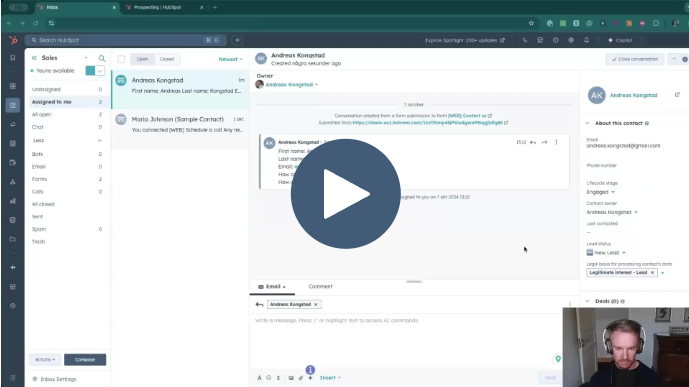Open the Sales inbox switcher dropdown
The image size is (689, 387).
[86, 58]
